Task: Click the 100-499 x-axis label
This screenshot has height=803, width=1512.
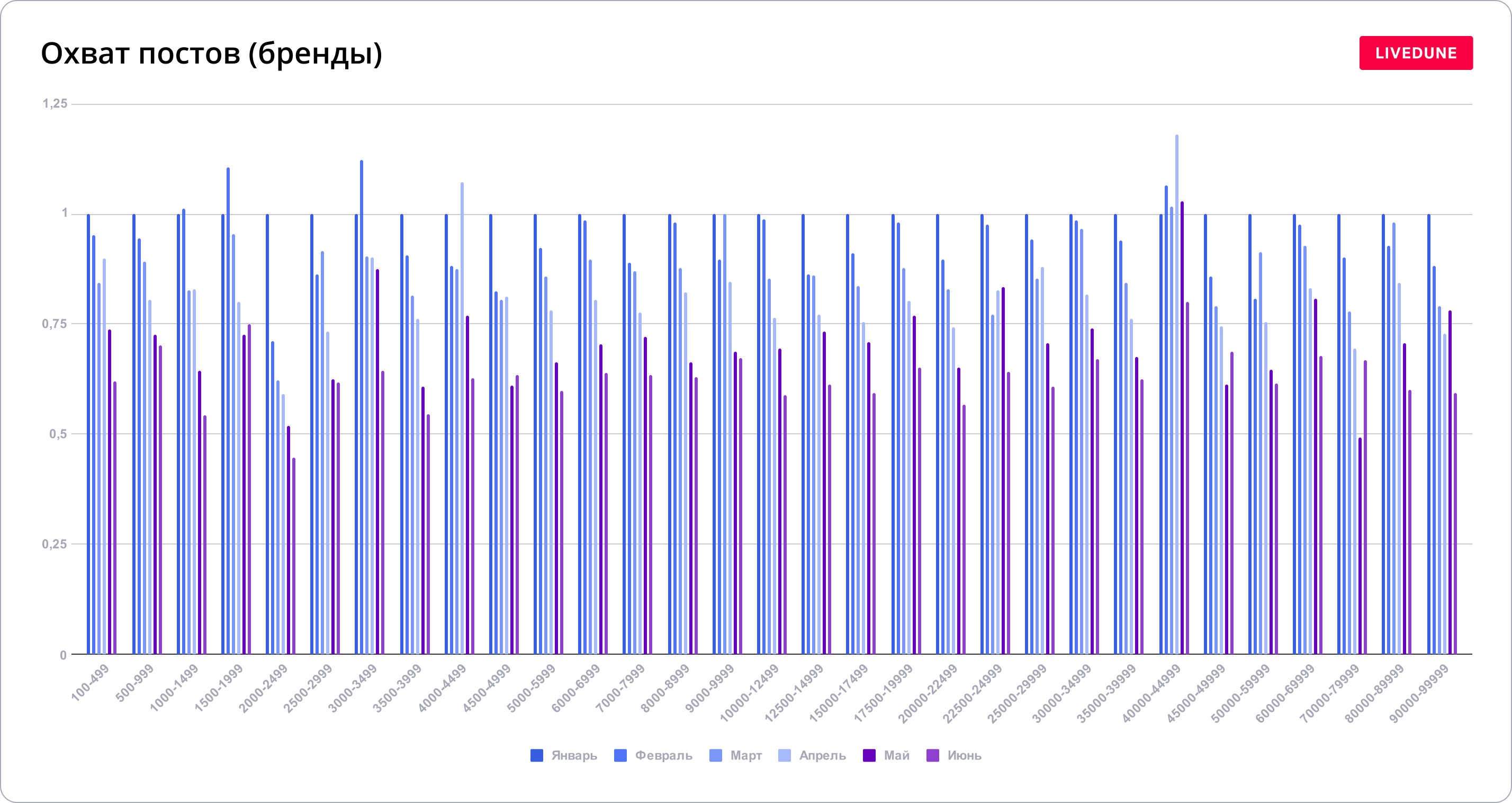Action: pyautogui.click(x=90, y=683)
